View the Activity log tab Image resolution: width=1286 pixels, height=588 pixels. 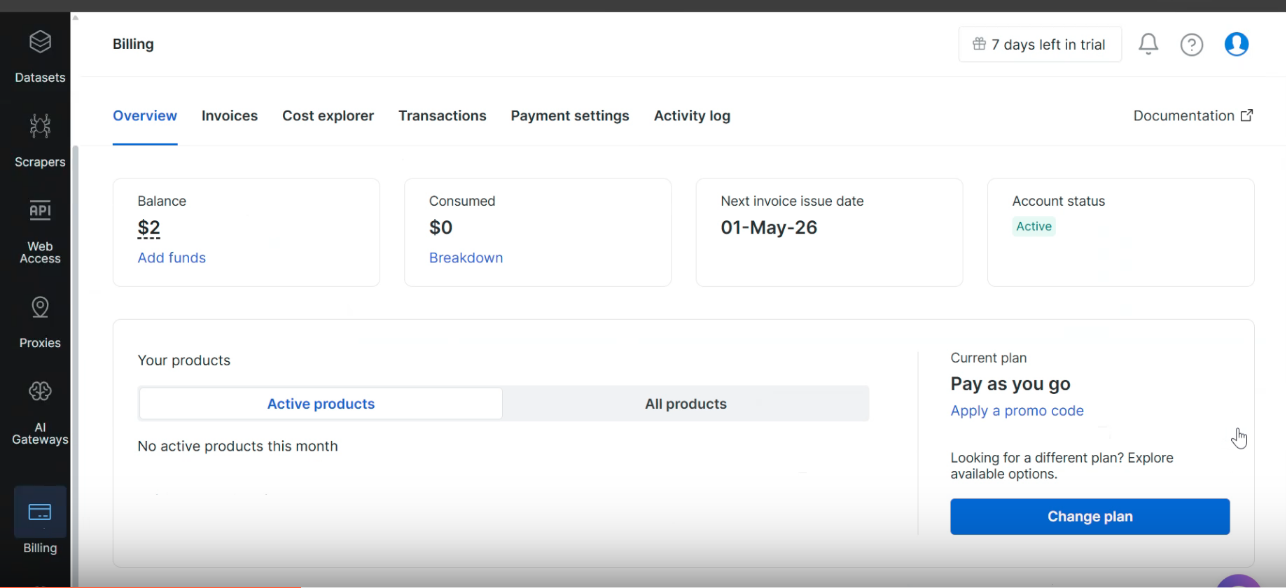692,116
